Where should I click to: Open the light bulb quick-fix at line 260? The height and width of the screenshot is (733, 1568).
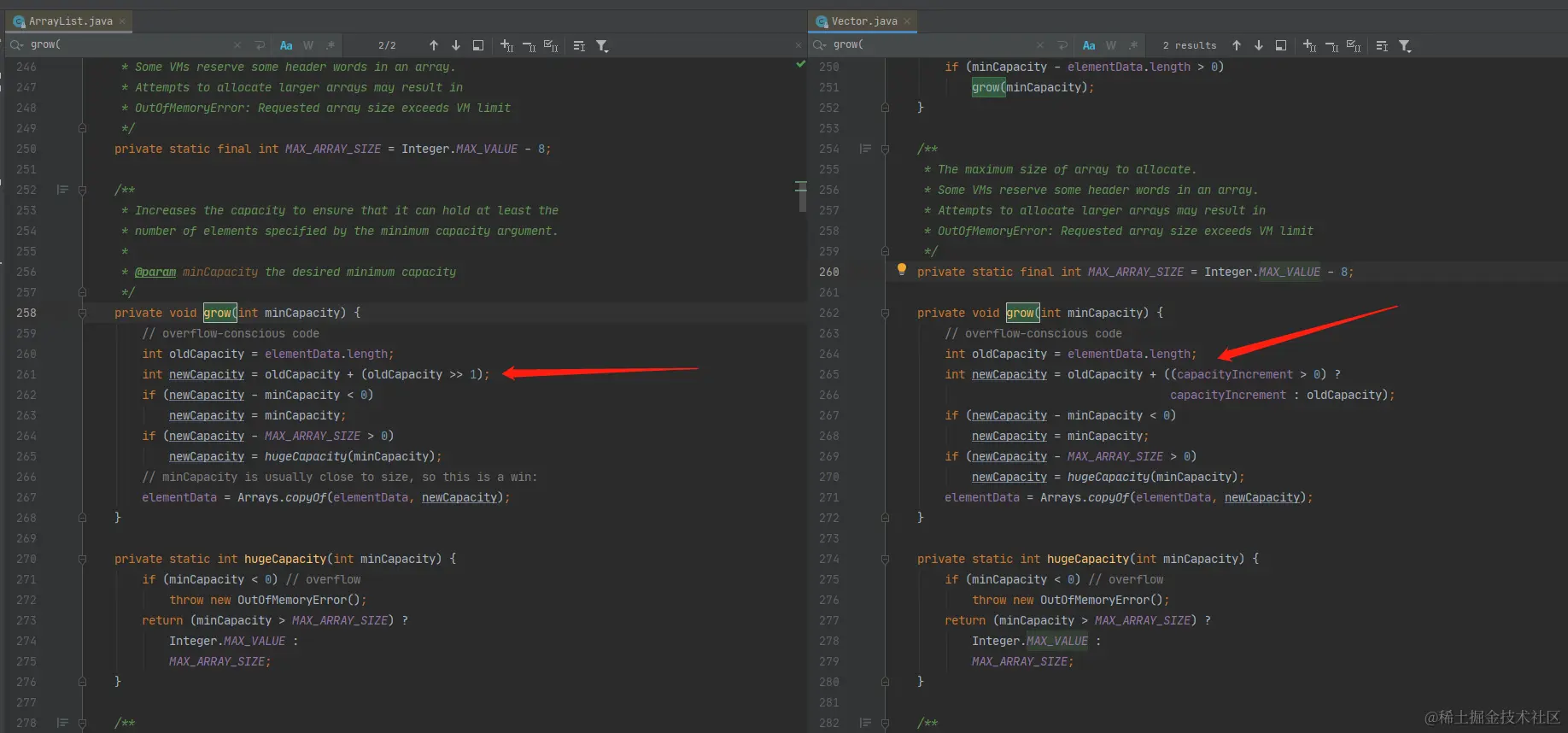902,270
